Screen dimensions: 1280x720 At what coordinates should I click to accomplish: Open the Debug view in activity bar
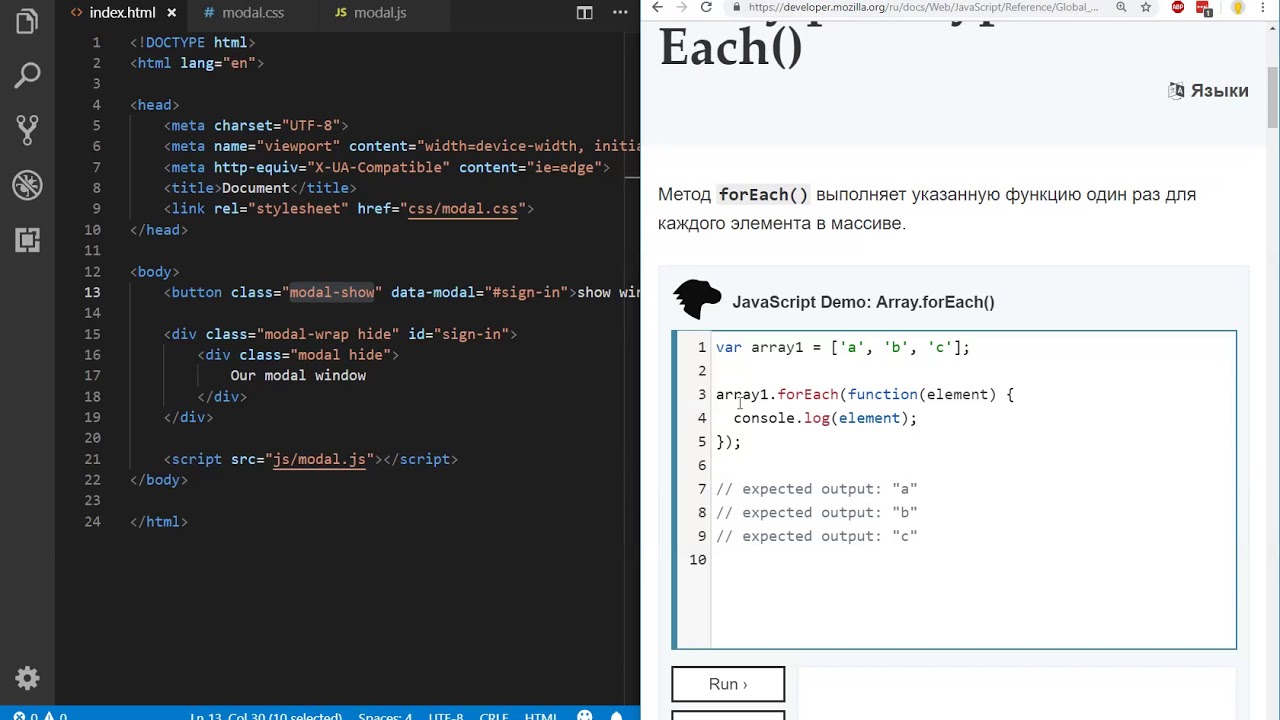pyautogui.click(x=27, y=185)
